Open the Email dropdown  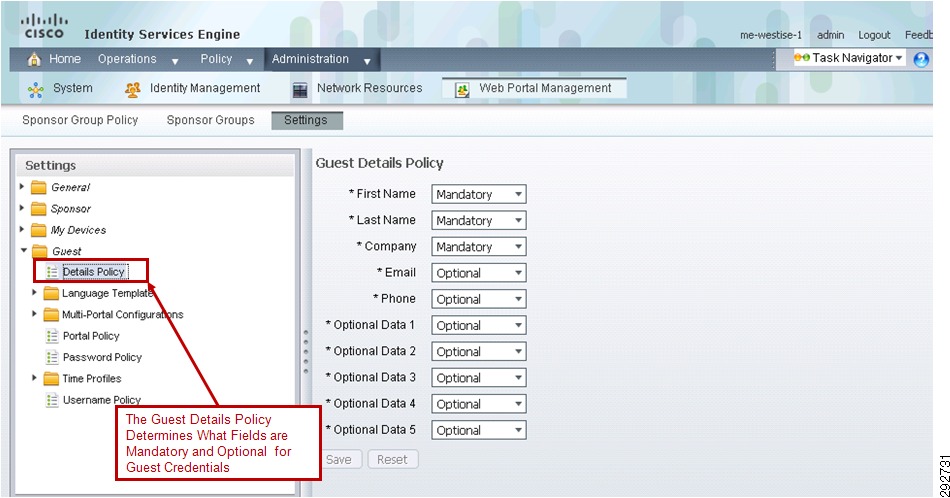(x=479, y=273)
